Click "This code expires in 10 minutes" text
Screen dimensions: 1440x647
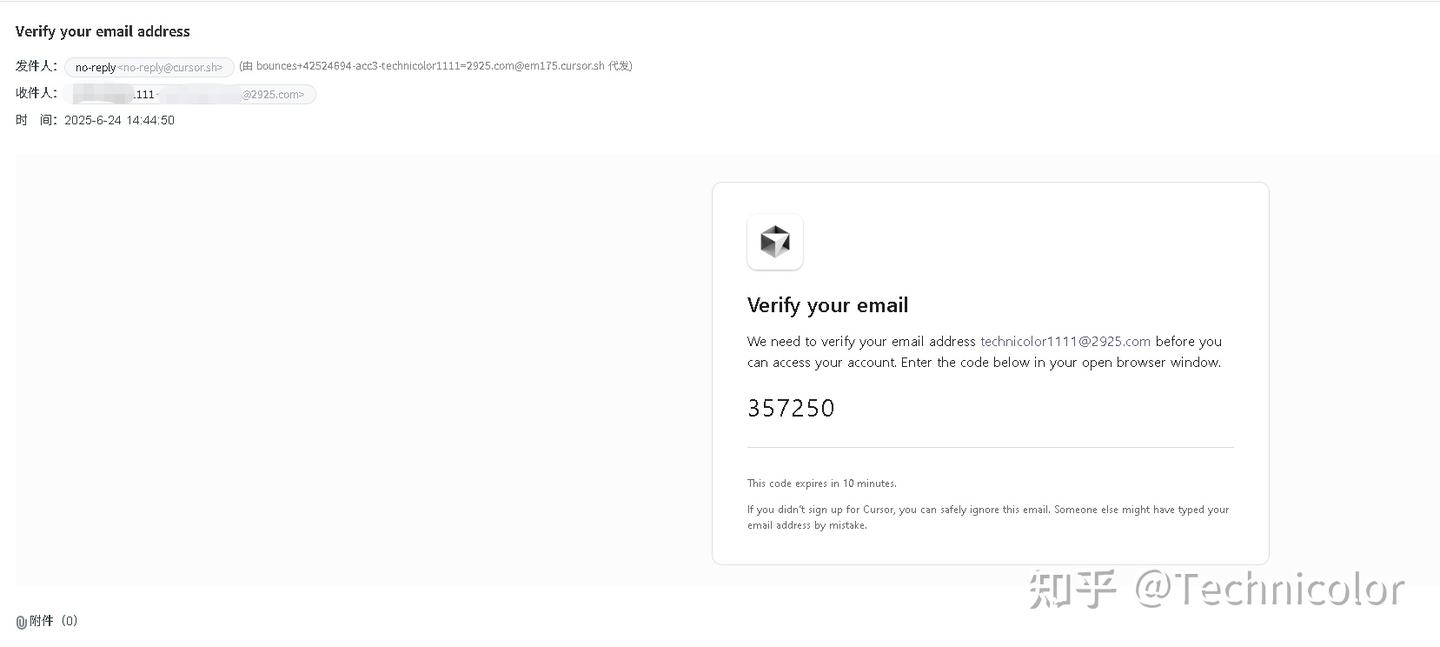click(x=821, y=483)
